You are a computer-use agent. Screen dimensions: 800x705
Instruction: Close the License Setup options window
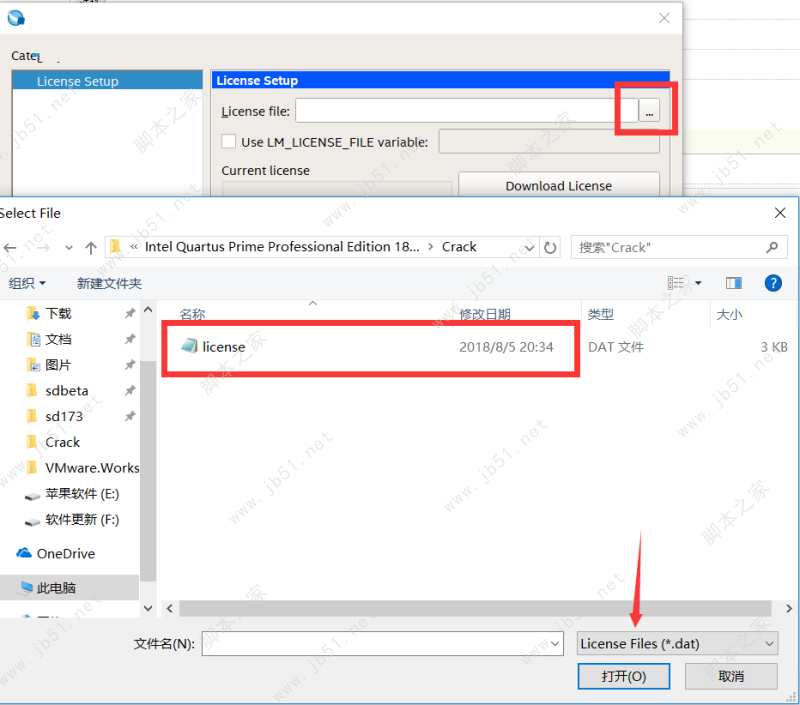pyautogui.click(x=664, y=18)
